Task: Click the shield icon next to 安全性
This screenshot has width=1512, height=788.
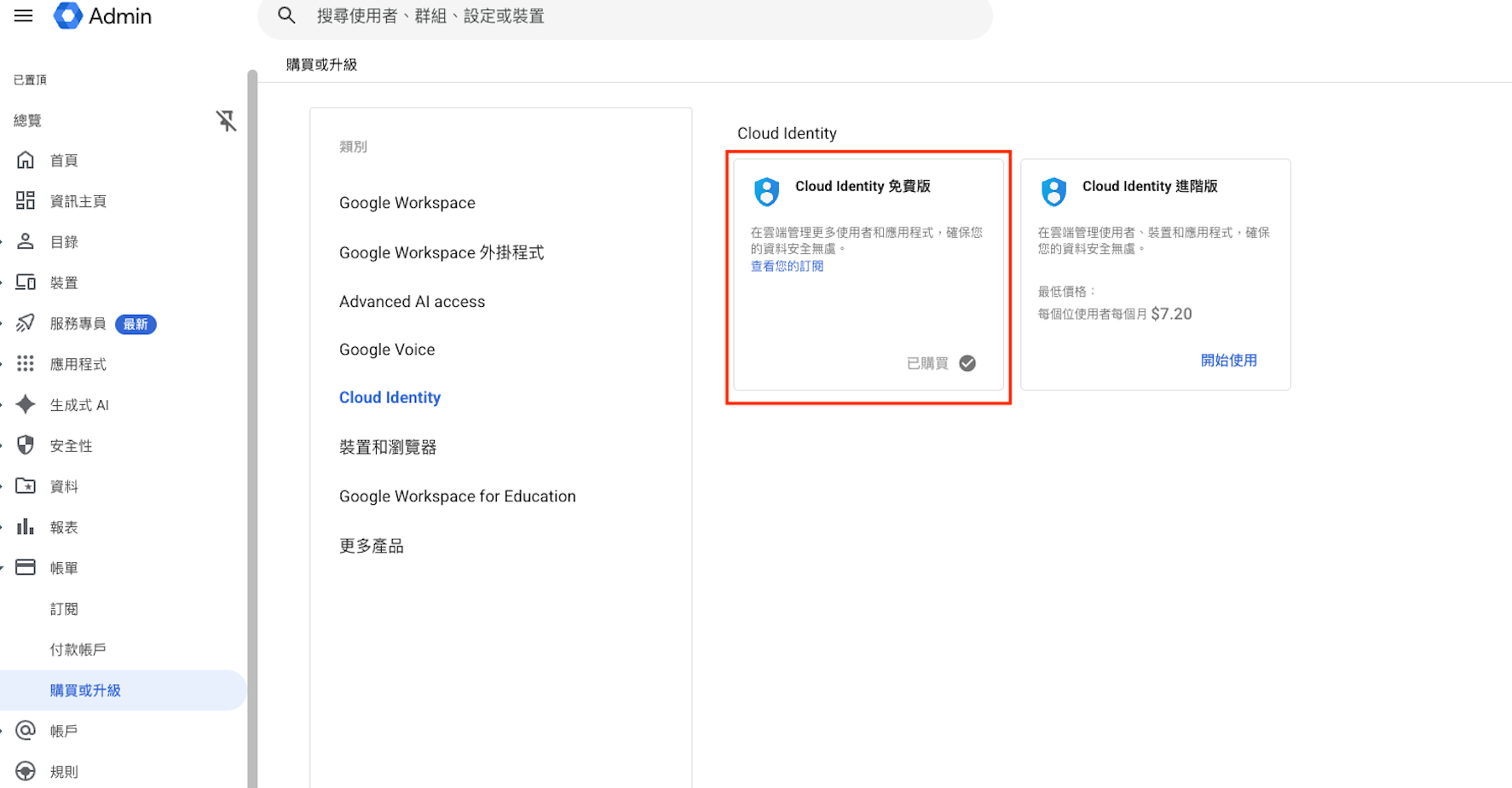Action: tap(26, 445)
